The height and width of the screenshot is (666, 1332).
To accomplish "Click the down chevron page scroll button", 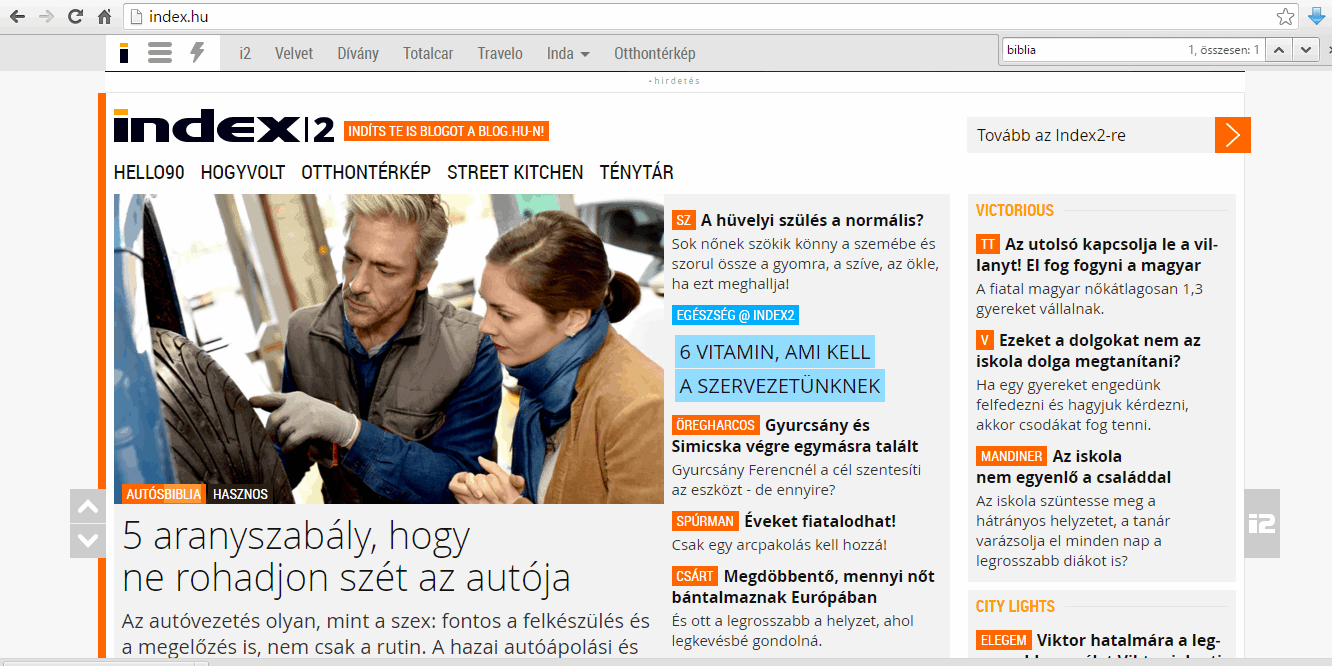I will tap(88, 541).
